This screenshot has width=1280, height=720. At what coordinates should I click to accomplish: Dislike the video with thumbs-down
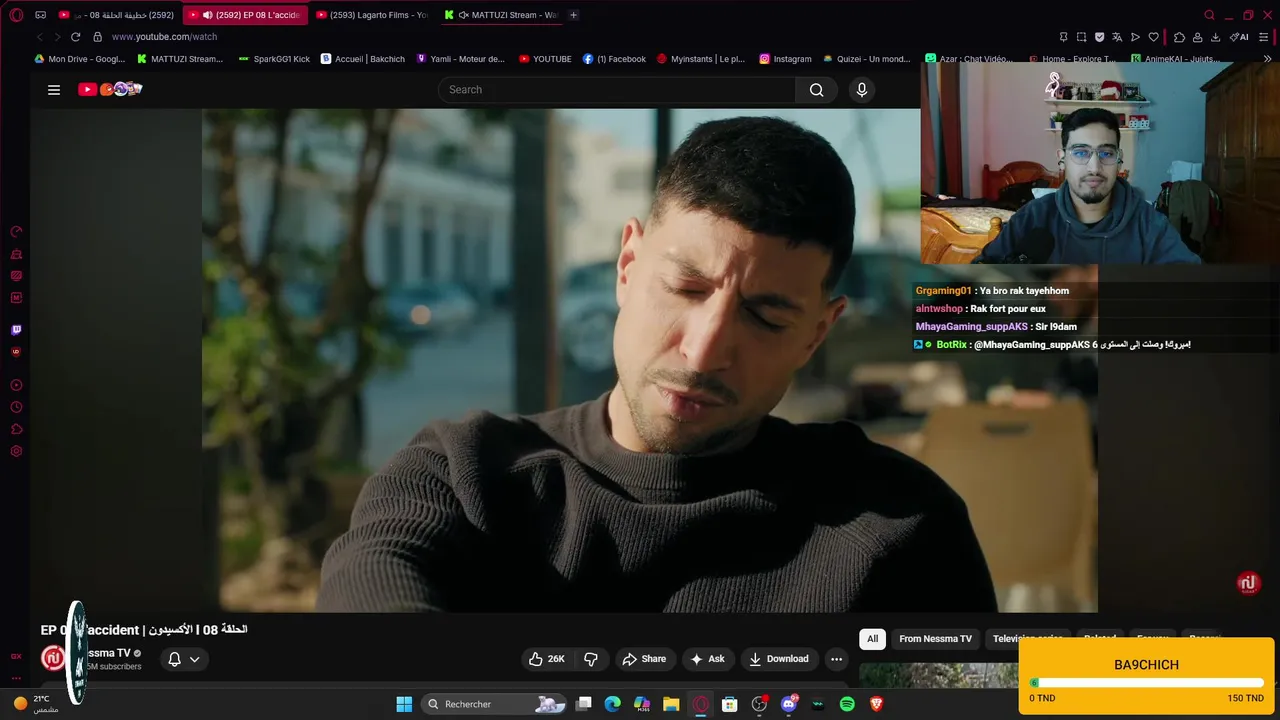click(591, 659)
